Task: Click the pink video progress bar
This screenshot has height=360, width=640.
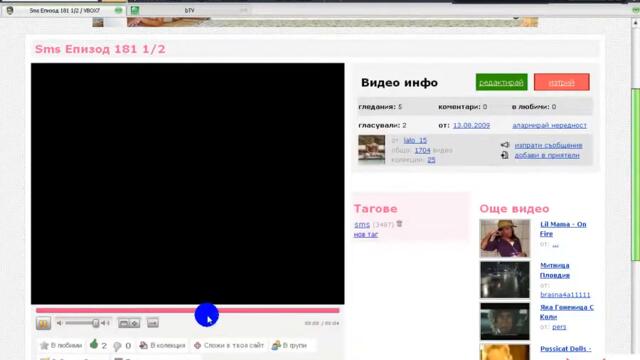Action: tap(187, 311)
